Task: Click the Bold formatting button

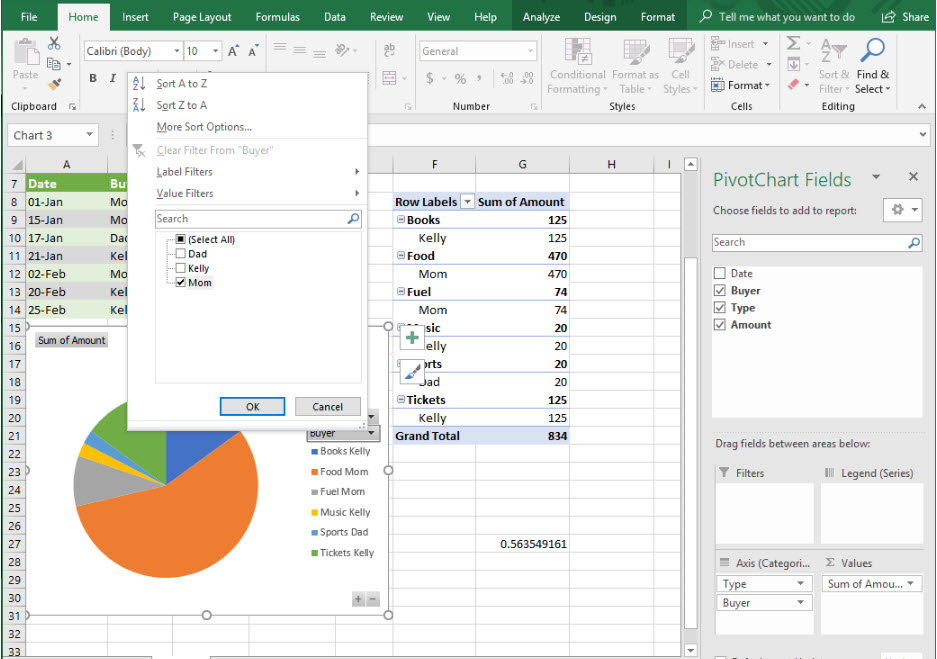Action: tap(93, 79)
